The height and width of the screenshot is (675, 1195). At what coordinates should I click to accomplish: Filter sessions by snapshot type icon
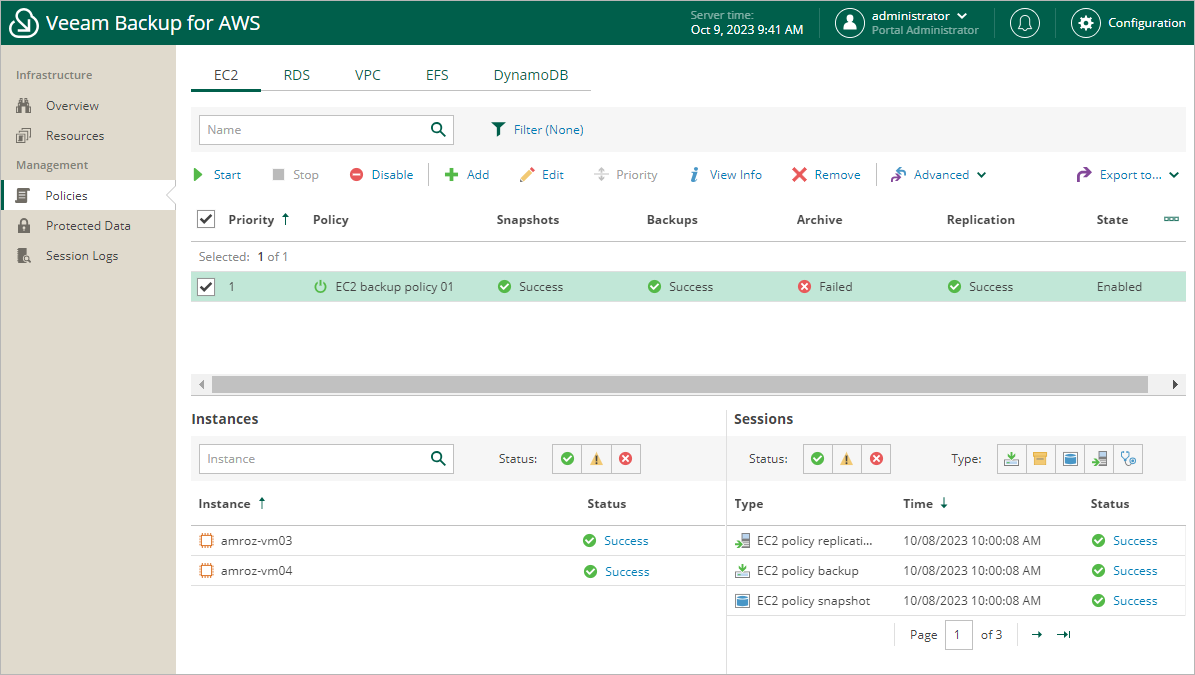pyautogui.click(x=1070, y=459)
